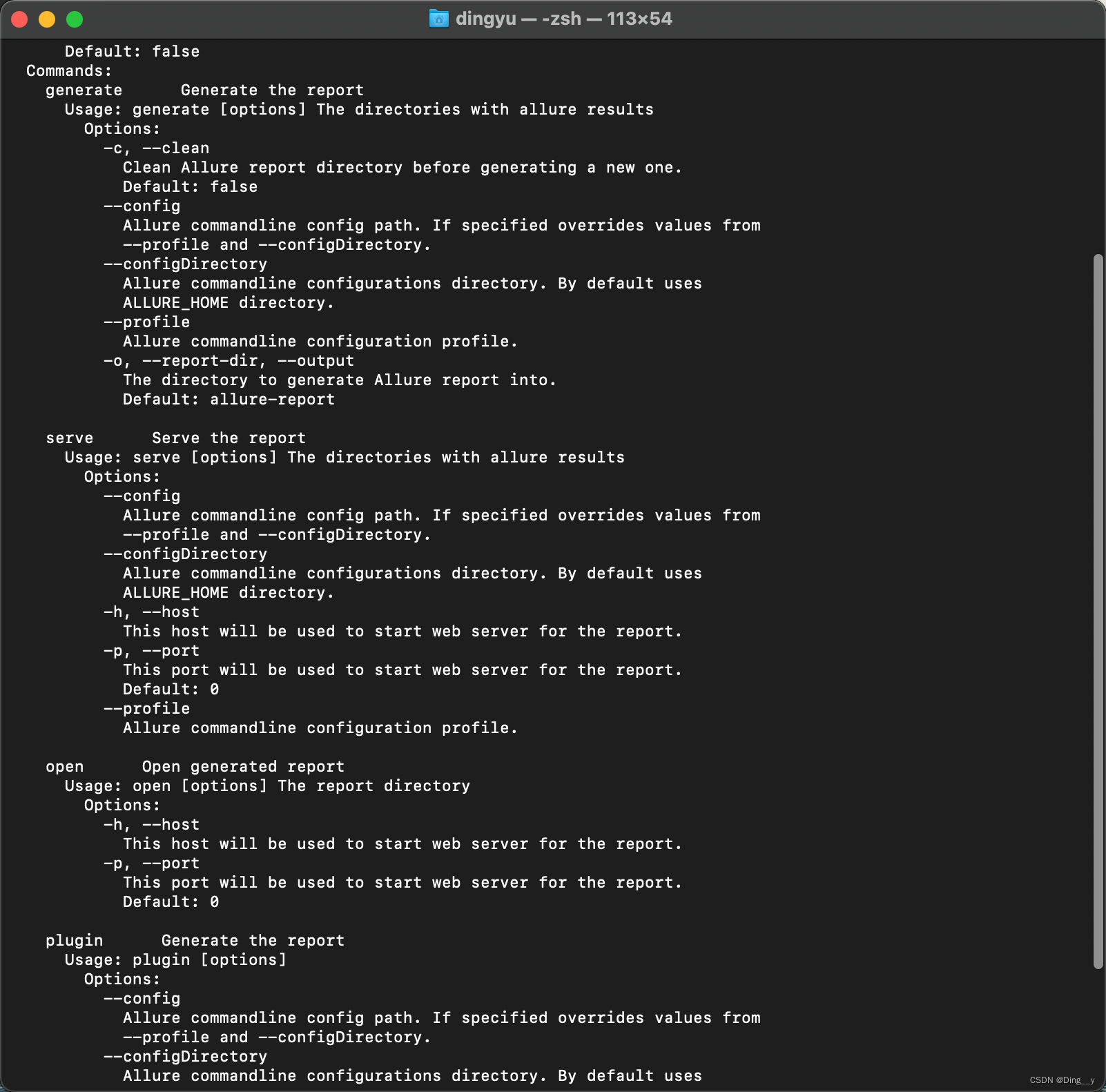Click 'ALLURE_HOME directory.' under serve section
This screenshot has width=1106, height=1092.
(229, 593)
